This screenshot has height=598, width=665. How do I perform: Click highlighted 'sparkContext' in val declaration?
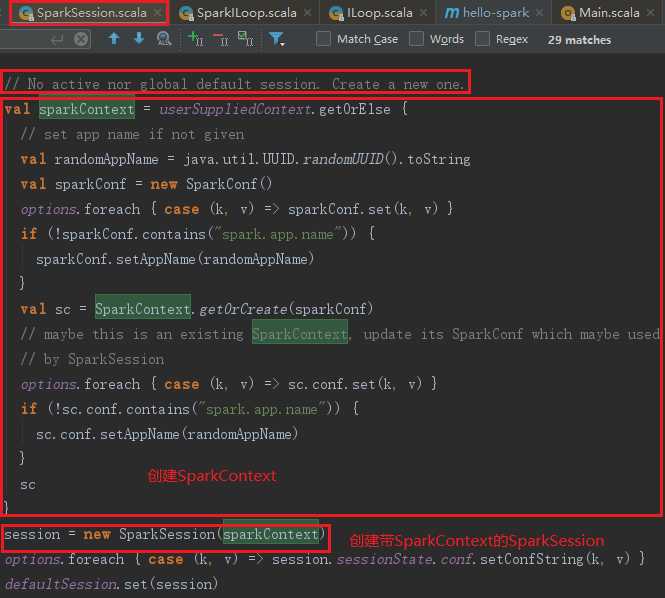87,109
